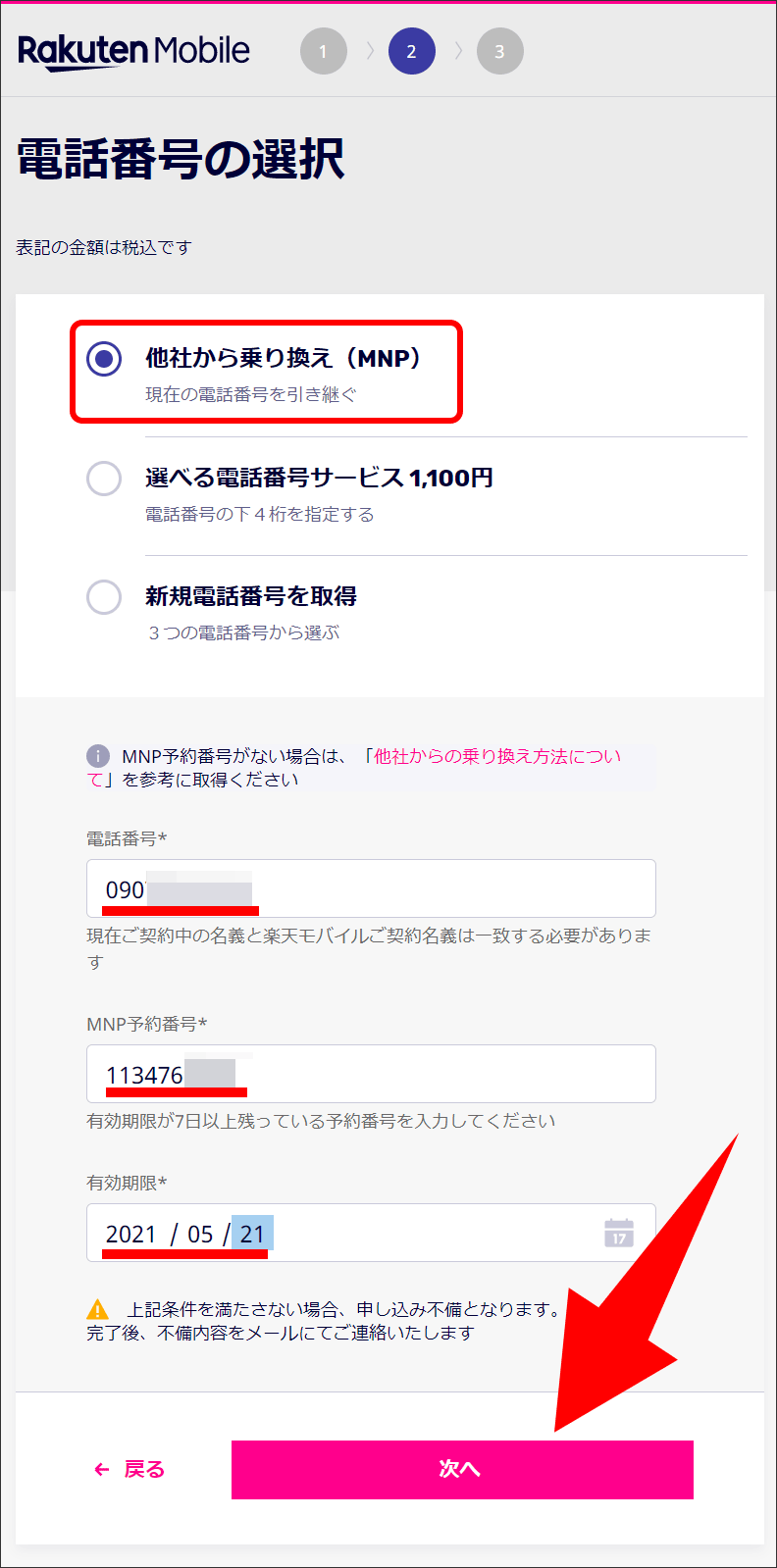Click chevron between steps 1 and 2

tap(370, 51)
